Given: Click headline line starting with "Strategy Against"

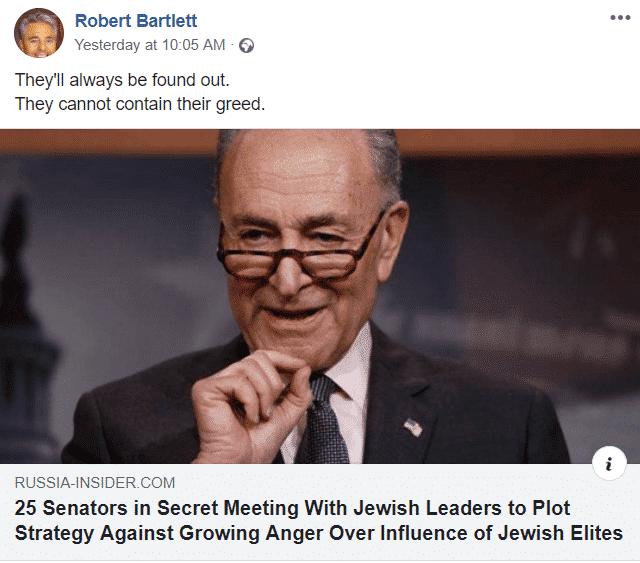Looking at the screenshot, I should (x=318, y=533).
